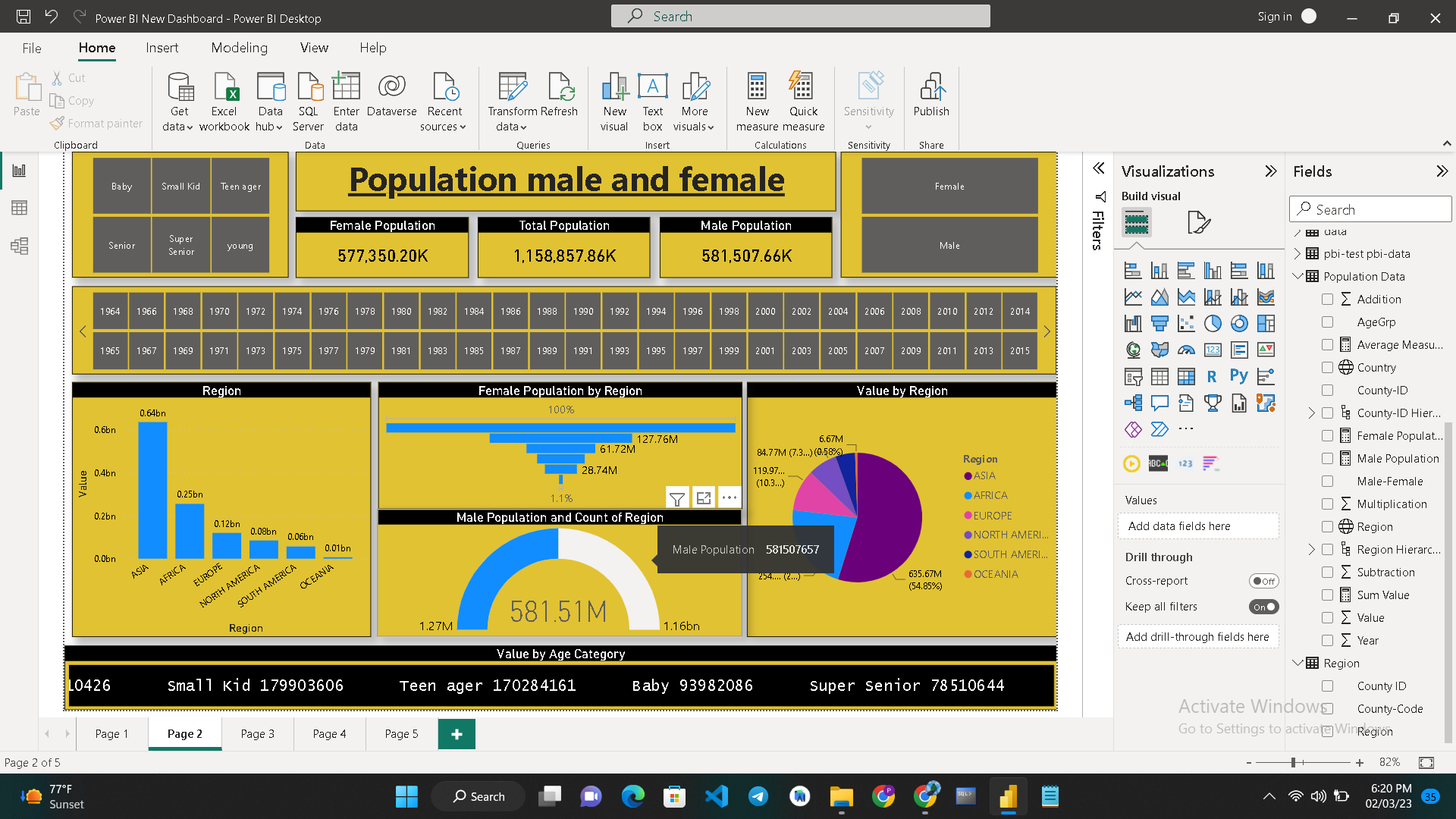Check the Country field checkbox

click(x=1328, y=367)
